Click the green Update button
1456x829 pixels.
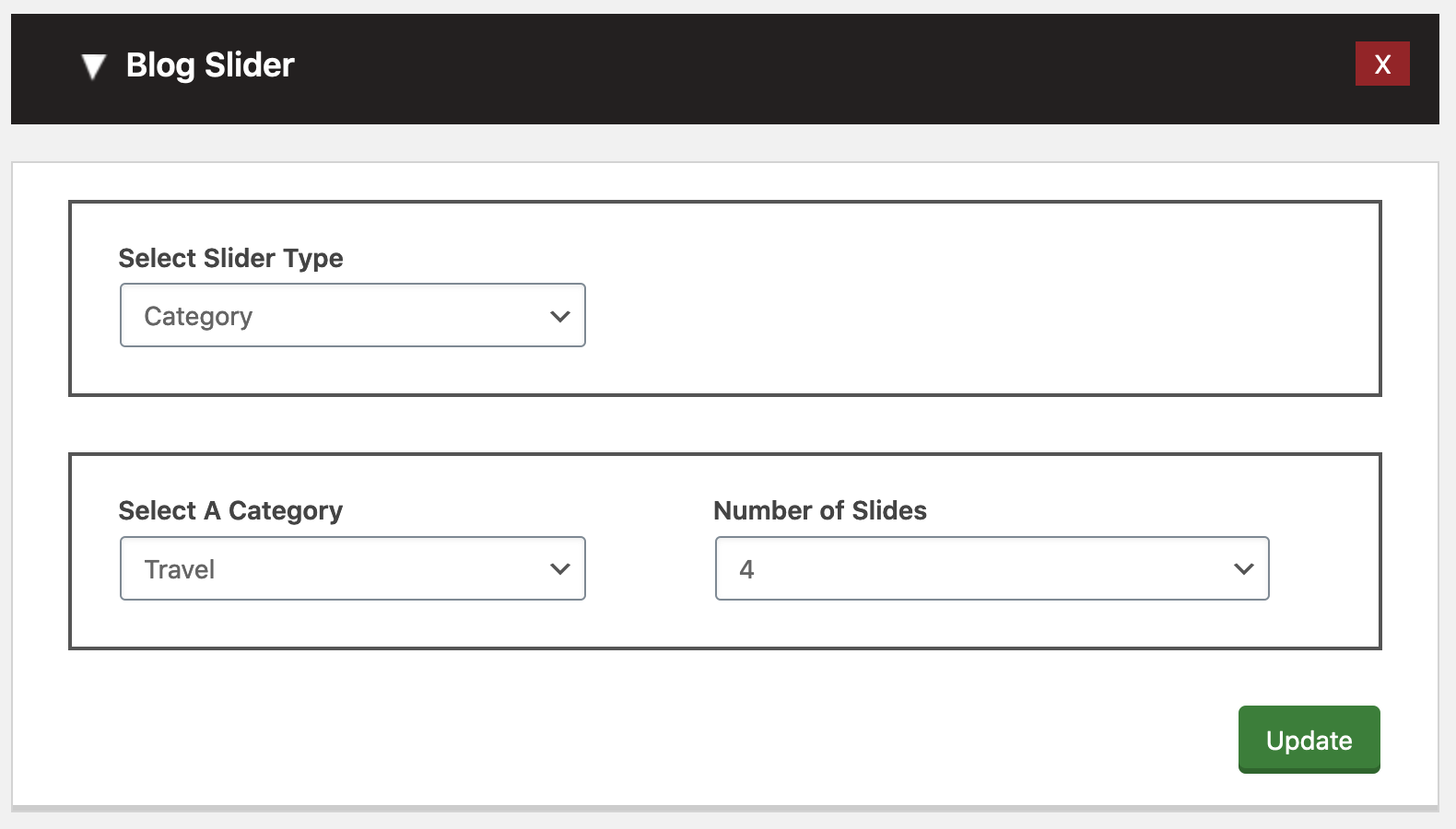coord(1309,740)
